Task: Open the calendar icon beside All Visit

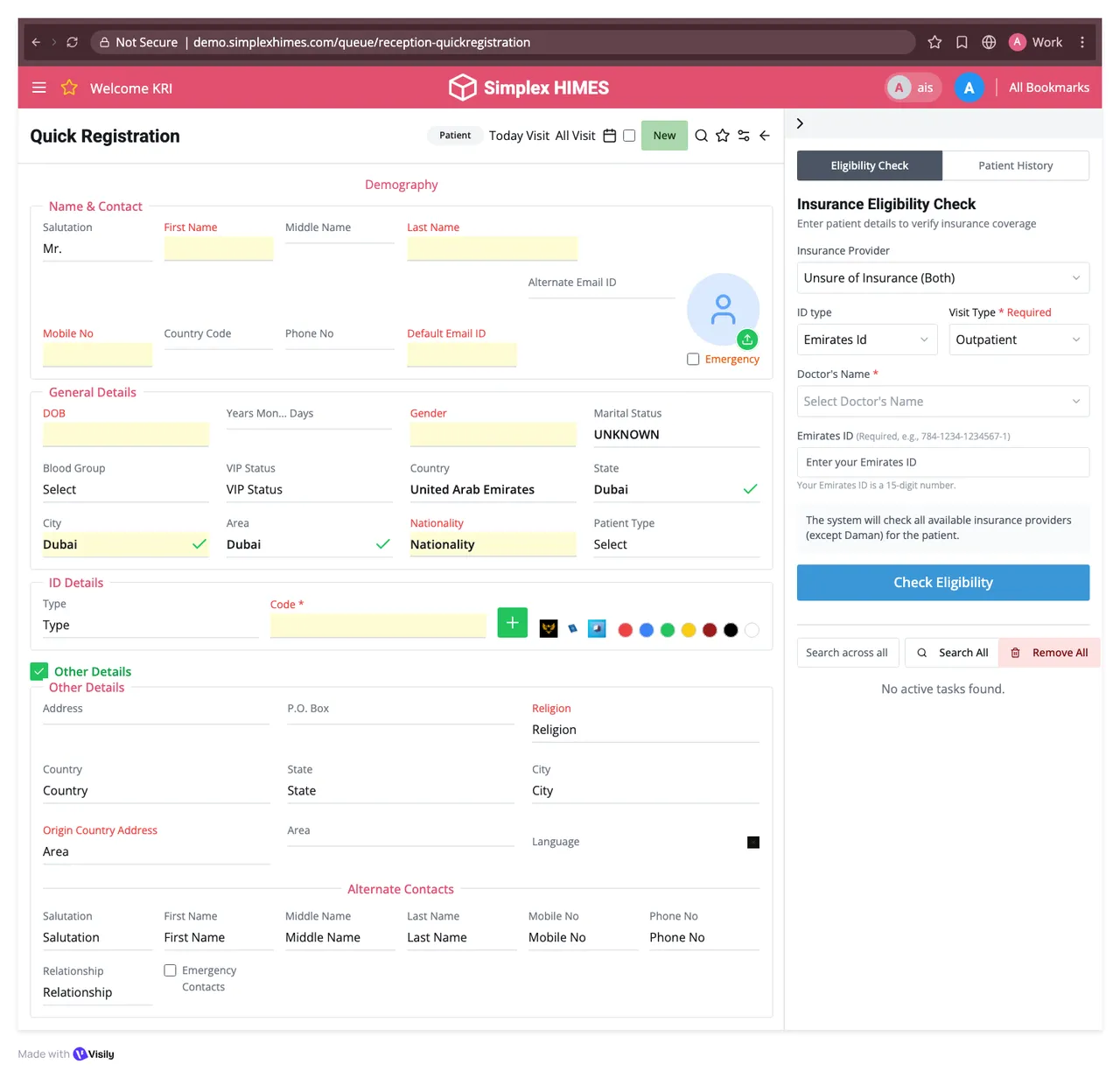Action: [610, 136]
